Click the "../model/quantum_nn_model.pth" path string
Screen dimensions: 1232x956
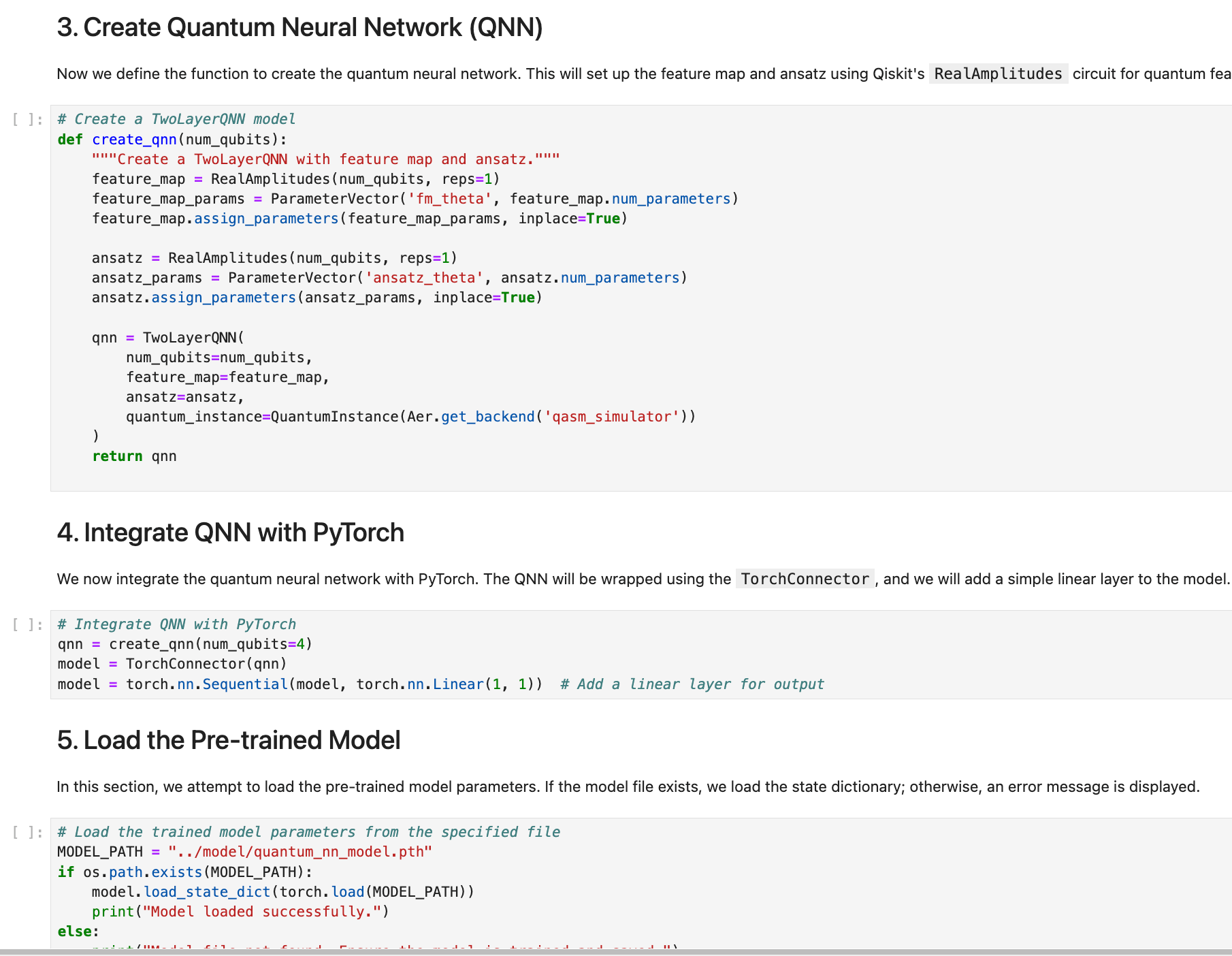click(300, 852)
